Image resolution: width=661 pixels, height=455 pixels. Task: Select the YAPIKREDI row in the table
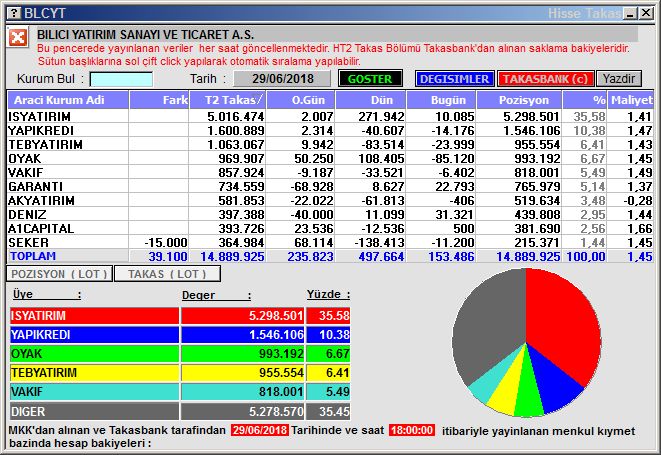(330, 130)
